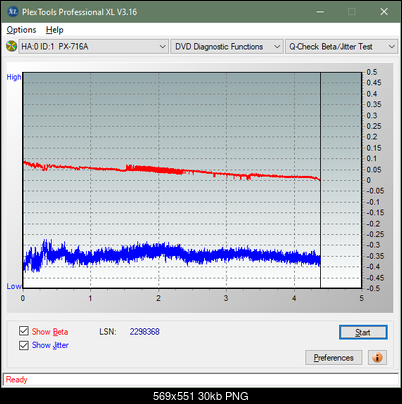
Task: Close the PlexTools Professional window
Action: pyautogui.click(x=384, y=12)
